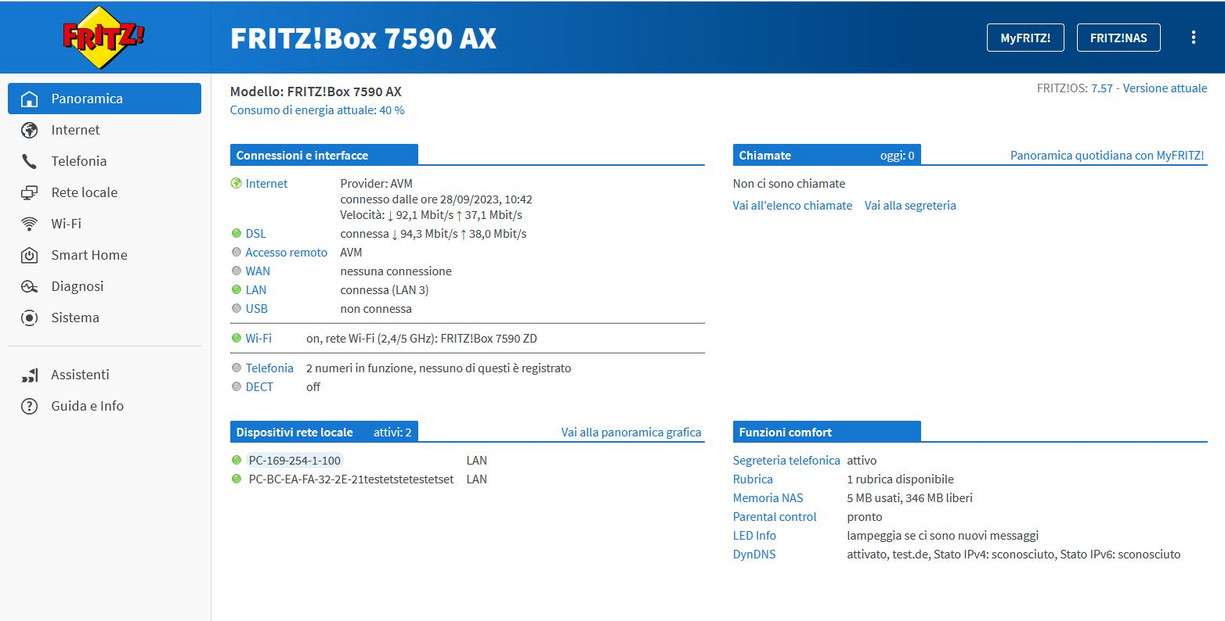Open the Telefonia menu
Screen dimensions: 1225x621
pyautogui.click(x=104, y=161)
